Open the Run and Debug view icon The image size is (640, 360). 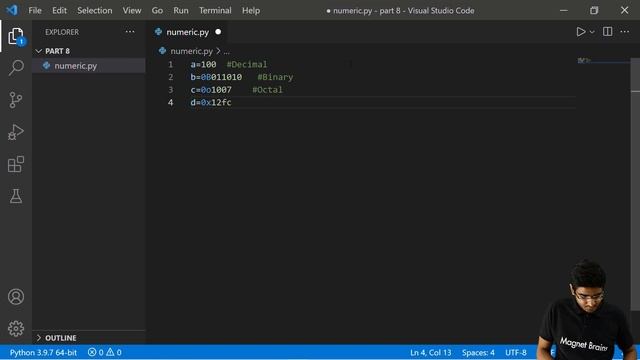tap(16, 132)
